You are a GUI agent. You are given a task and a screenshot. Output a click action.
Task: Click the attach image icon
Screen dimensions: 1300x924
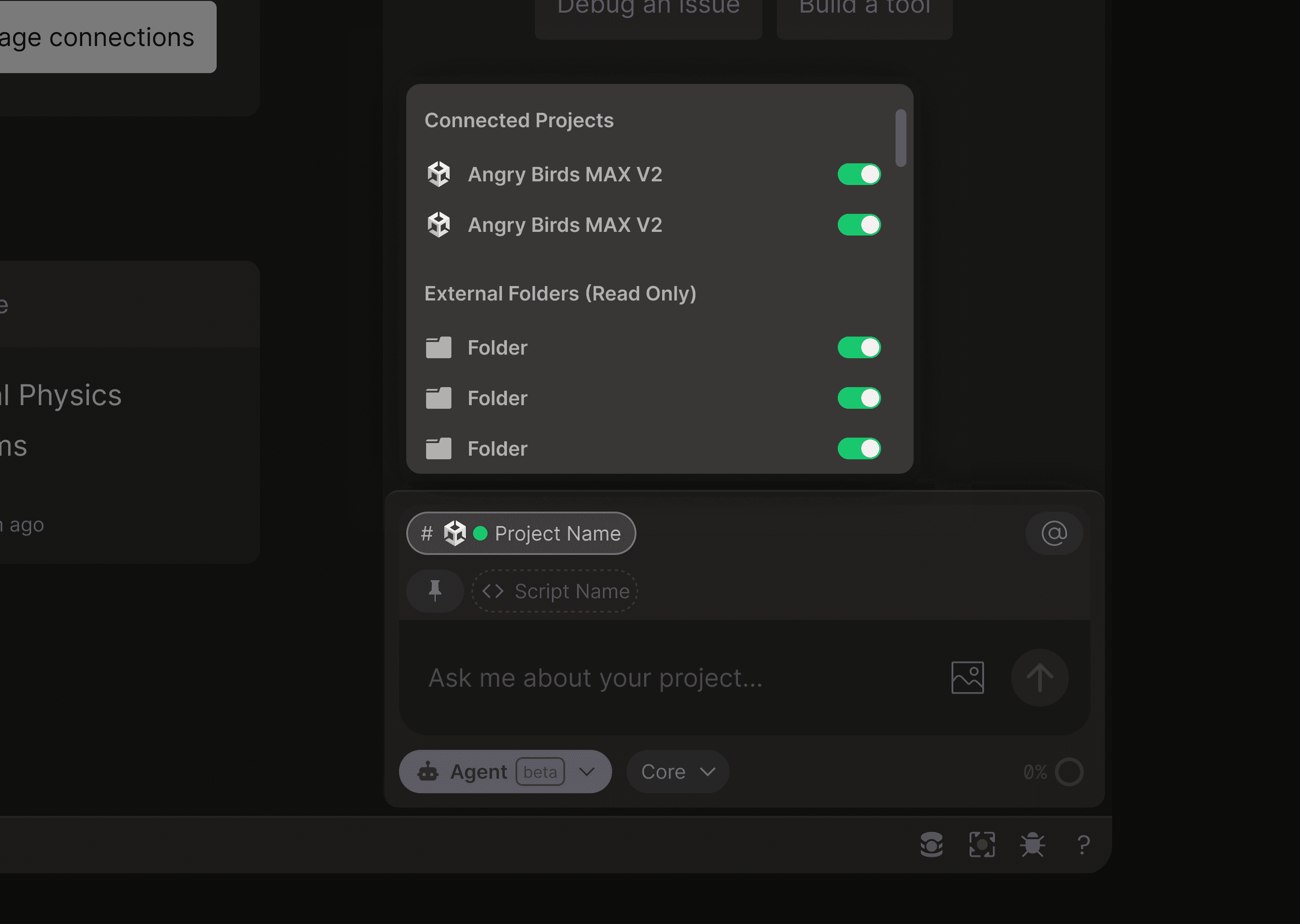pos(967,677)
